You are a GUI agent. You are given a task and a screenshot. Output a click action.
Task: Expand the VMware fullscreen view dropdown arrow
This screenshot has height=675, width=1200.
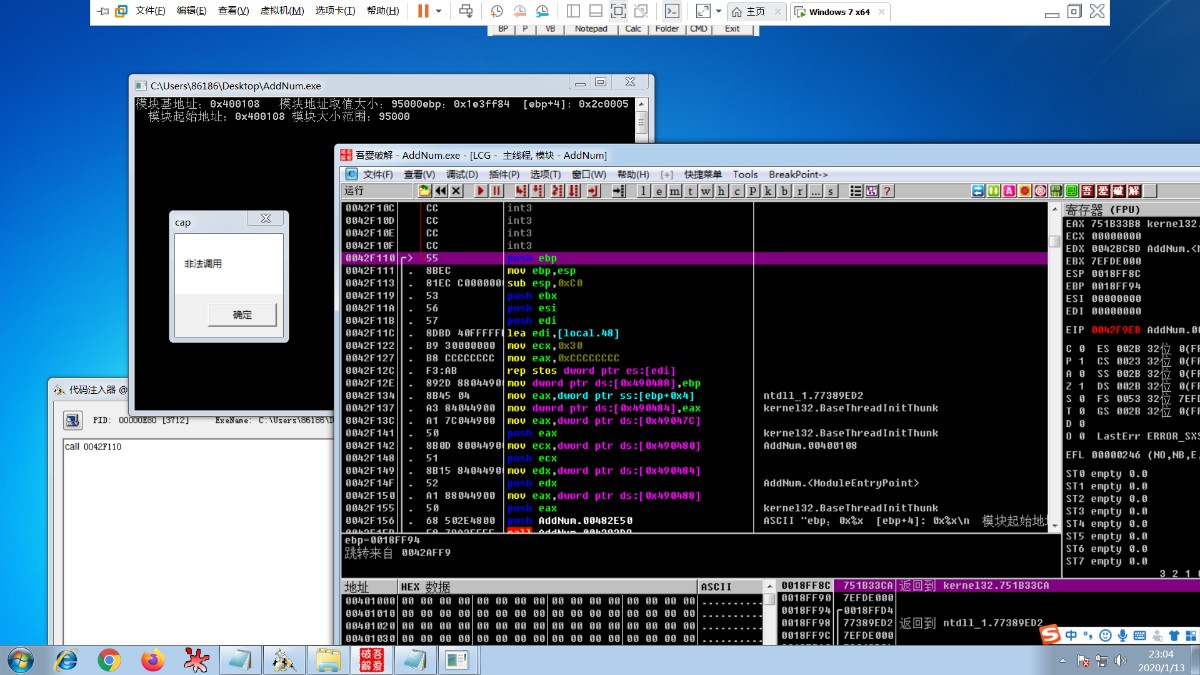(719, 11)
